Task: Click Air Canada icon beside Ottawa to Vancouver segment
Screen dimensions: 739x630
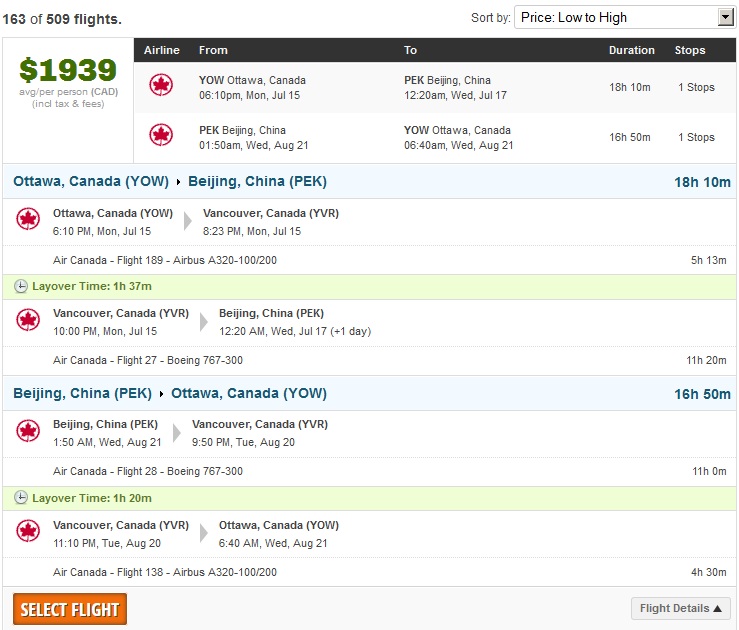Action: point(28,219)
